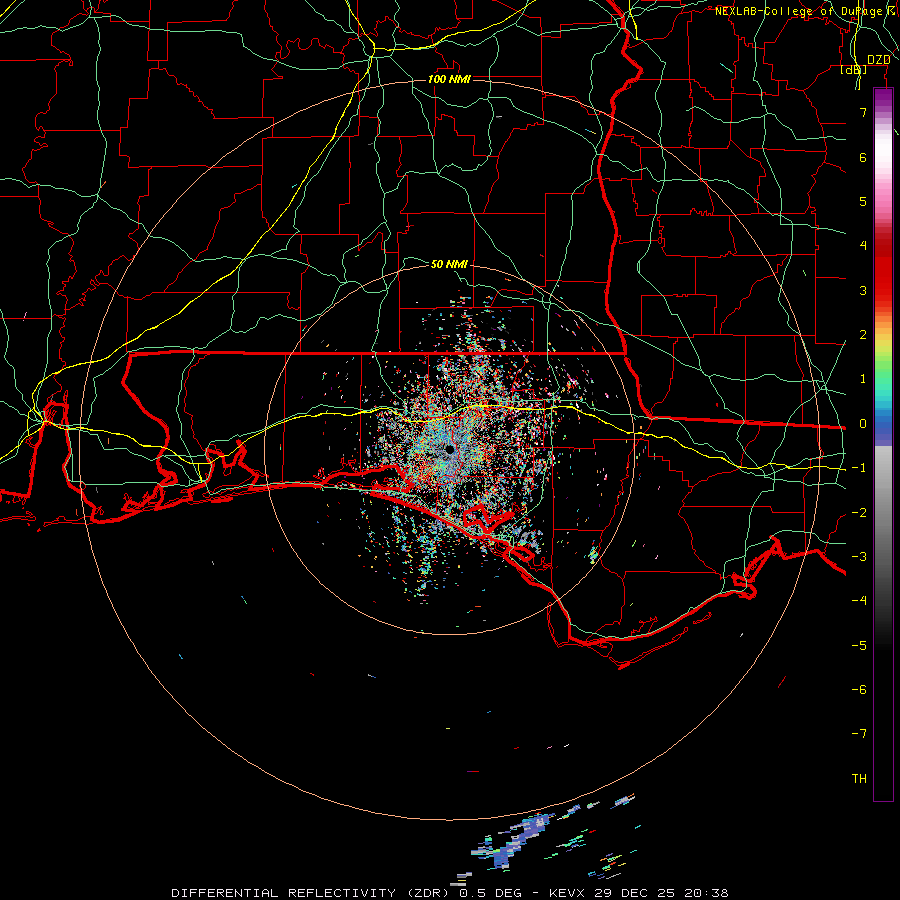900x900 pixels.
Task: Click the "20:38" timestamp in the caption
Action: tap(709, 893)
